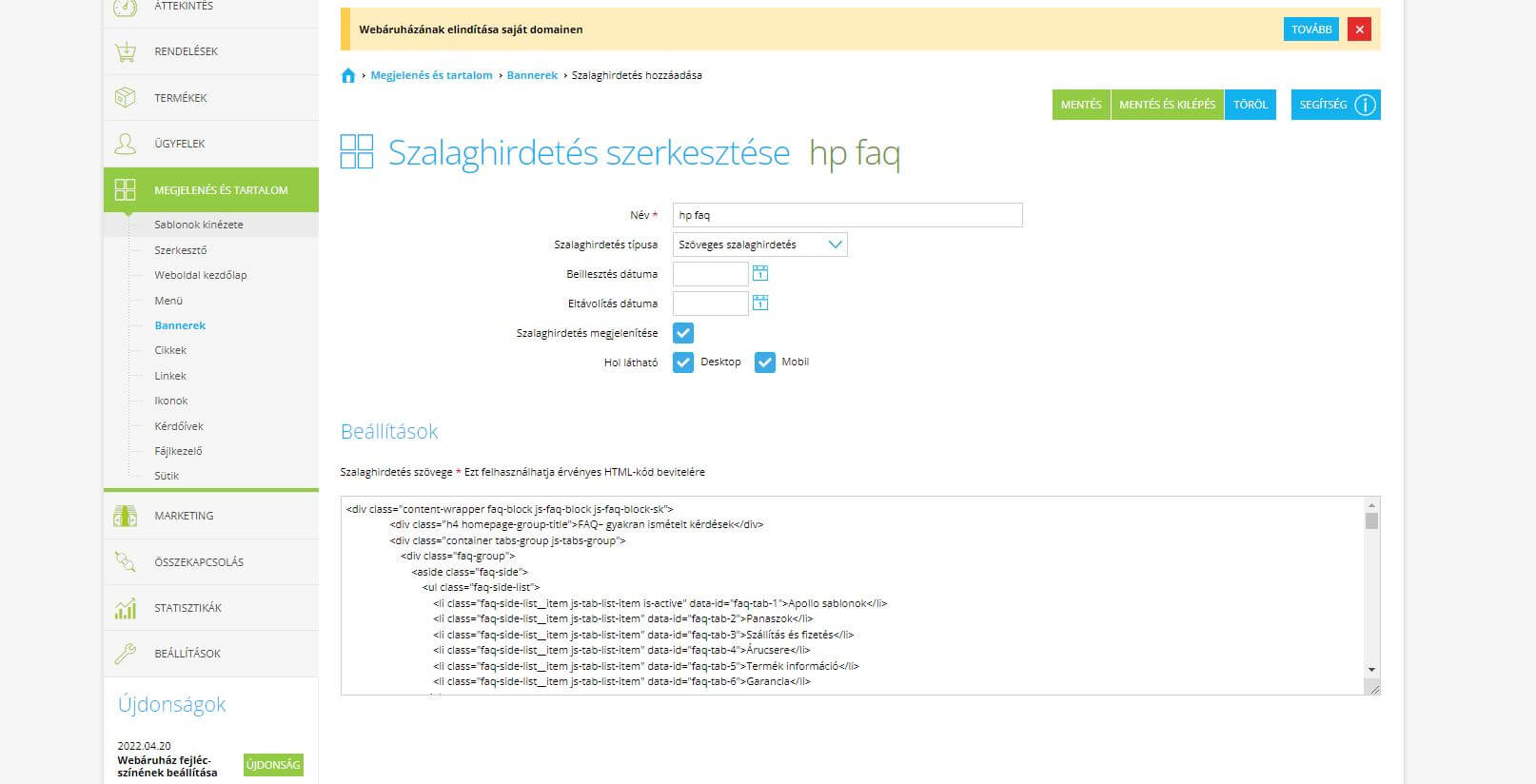1536x784 pixels.
Task: Click the Beállítások wrench icon
Action: pyautogui.click(x=125, y=654)
